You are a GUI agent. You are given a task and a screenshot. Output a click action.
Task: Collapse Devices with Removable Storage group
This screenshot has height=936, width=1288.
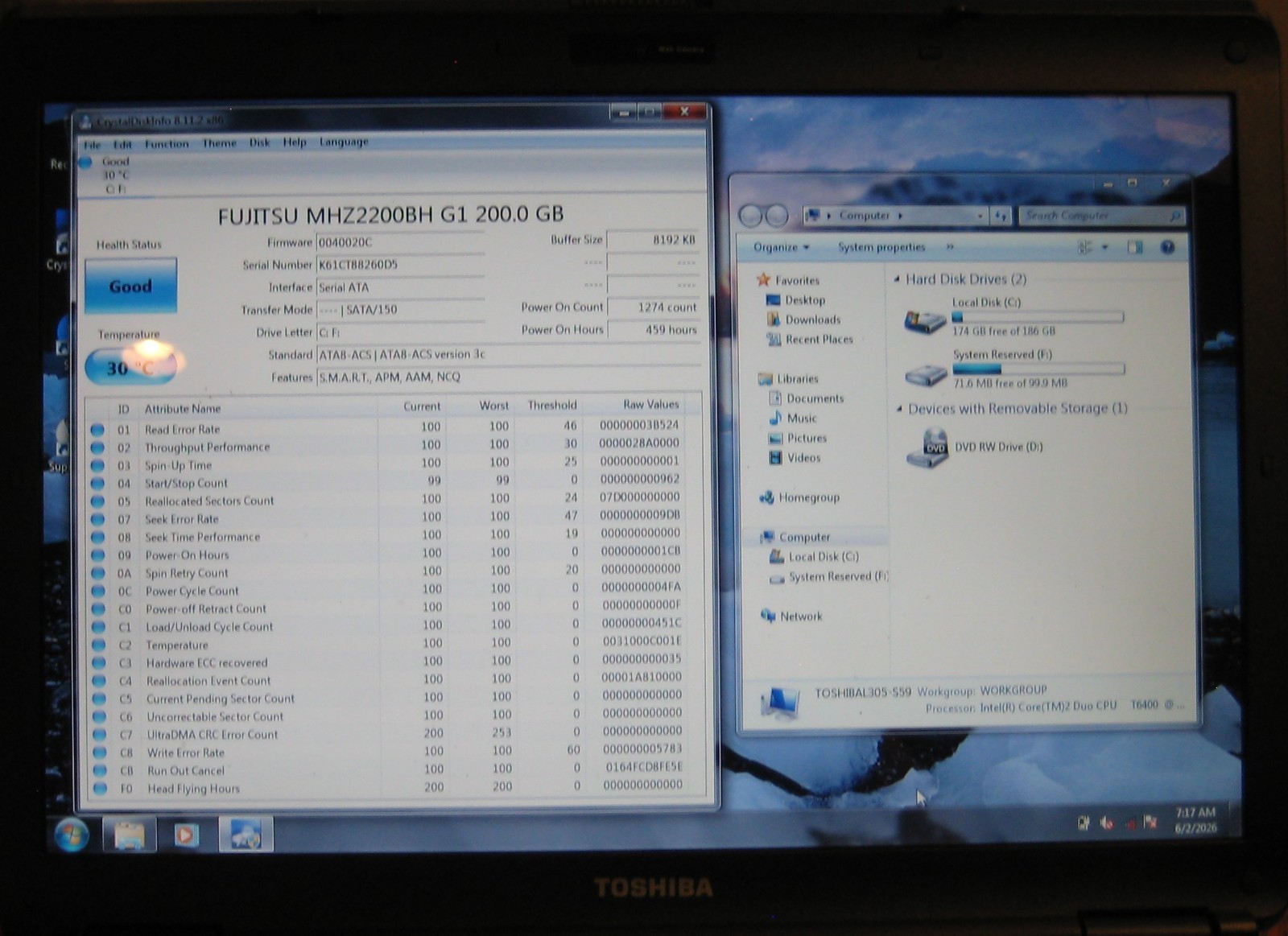pyautogui.click(x=899, y=409)
